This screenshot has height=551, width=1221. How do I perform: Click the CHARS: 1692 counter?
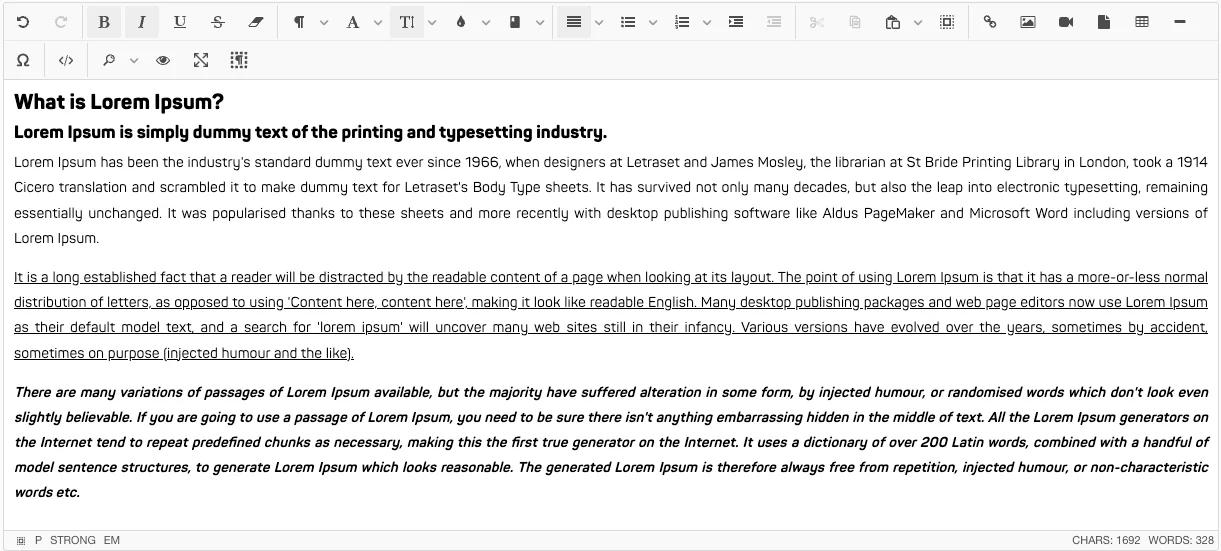pyautogui.click(x=1106, y=541)
